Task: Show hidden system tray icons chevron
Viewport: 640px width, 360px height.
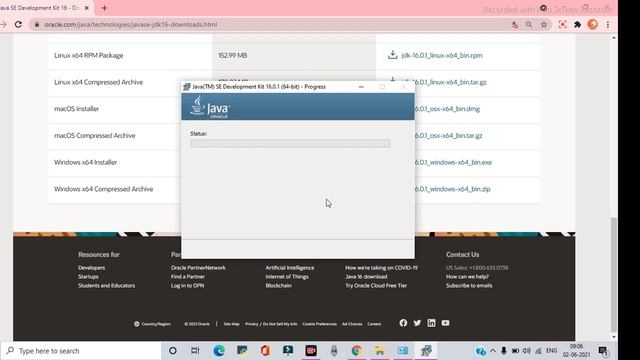Action: (x=493, y=351)
